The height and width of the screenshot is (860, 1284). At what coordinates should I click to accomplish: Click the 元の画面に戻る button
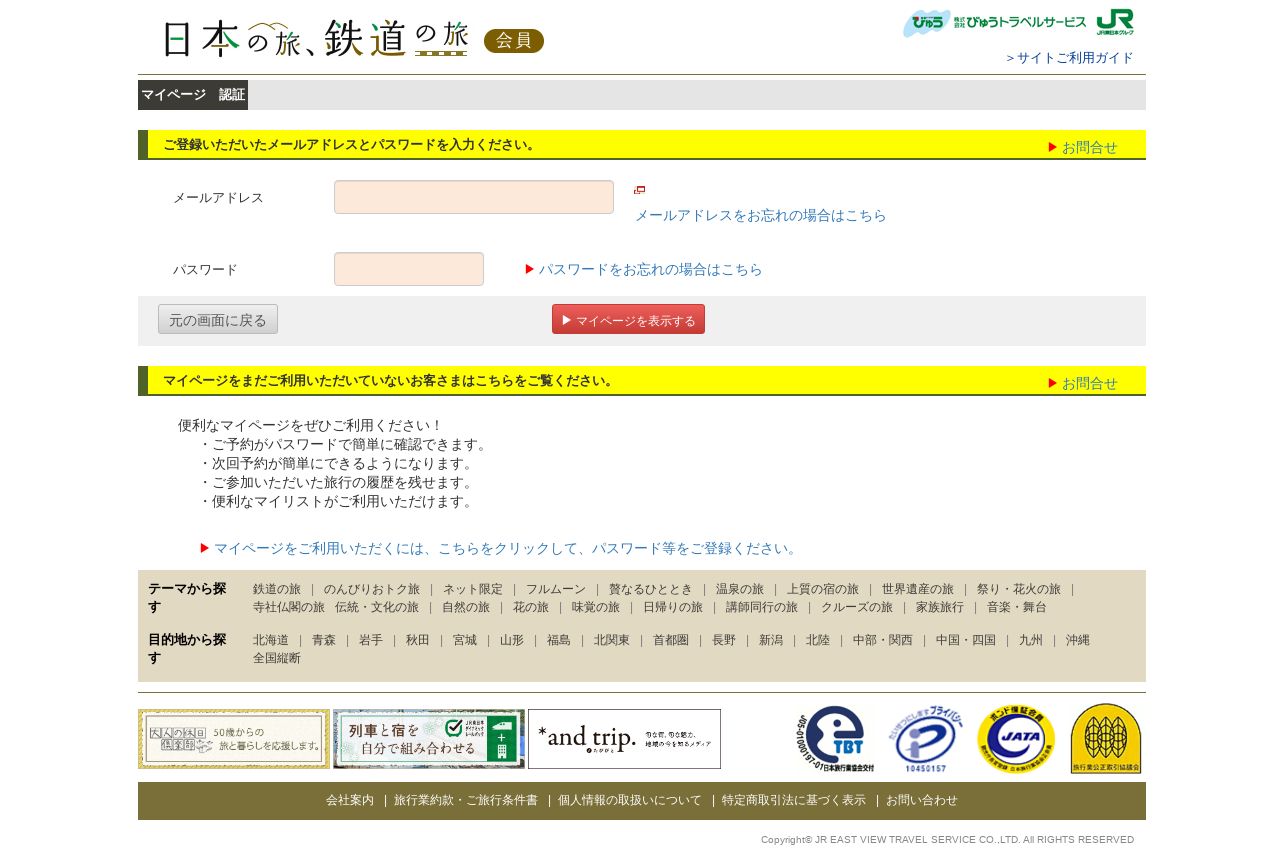tap(218, 320)
